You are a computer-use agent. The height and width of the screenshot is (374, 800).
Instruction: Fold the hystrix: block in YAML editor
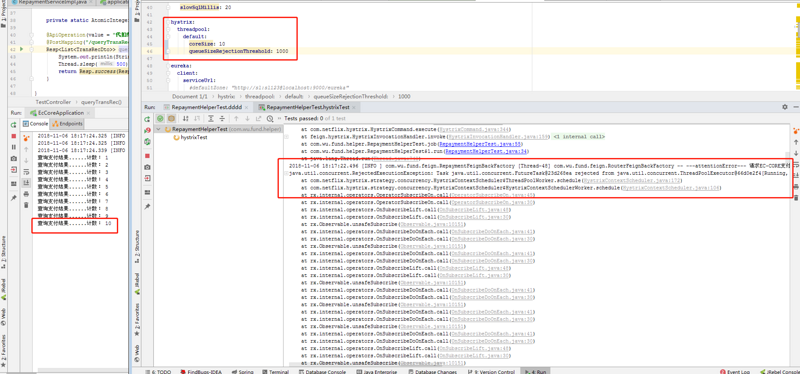point(167,23)
